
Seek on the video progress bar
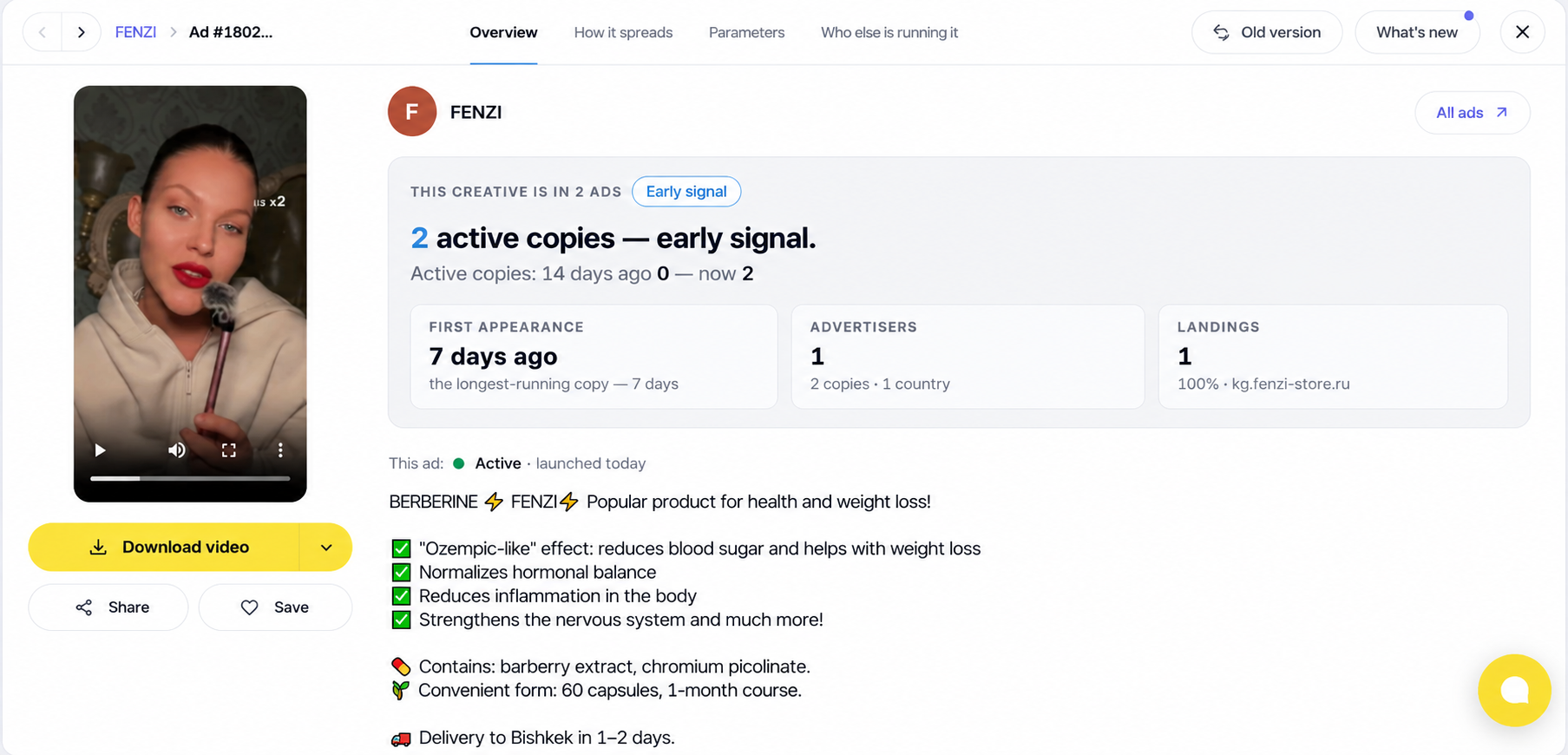[190, 478]
